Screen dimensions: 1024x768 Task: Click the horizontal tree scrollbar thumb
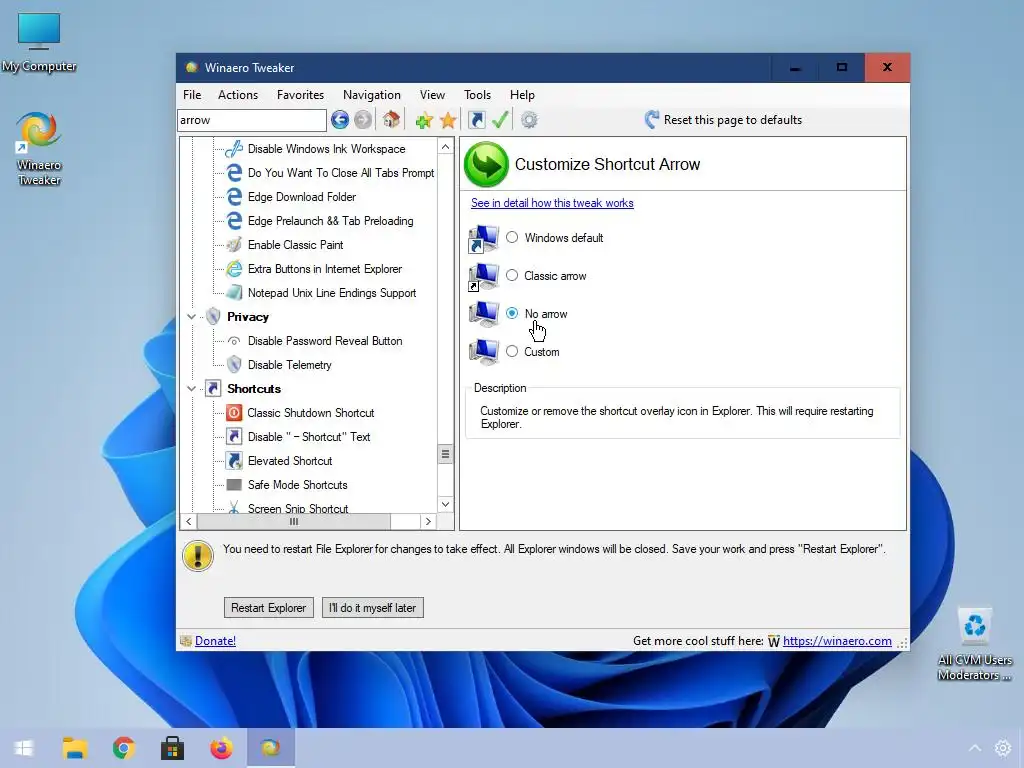pyautogui.click(x=294, y=521)
